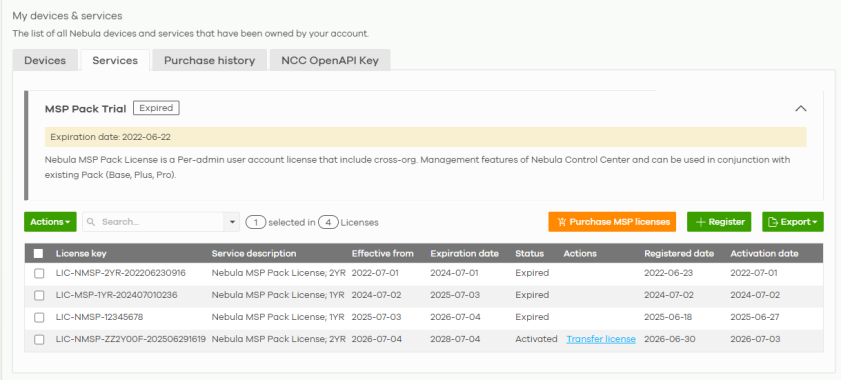Click license key LIC-NMSP-ZZ2Y00F-202506291619

coord(131,339)
